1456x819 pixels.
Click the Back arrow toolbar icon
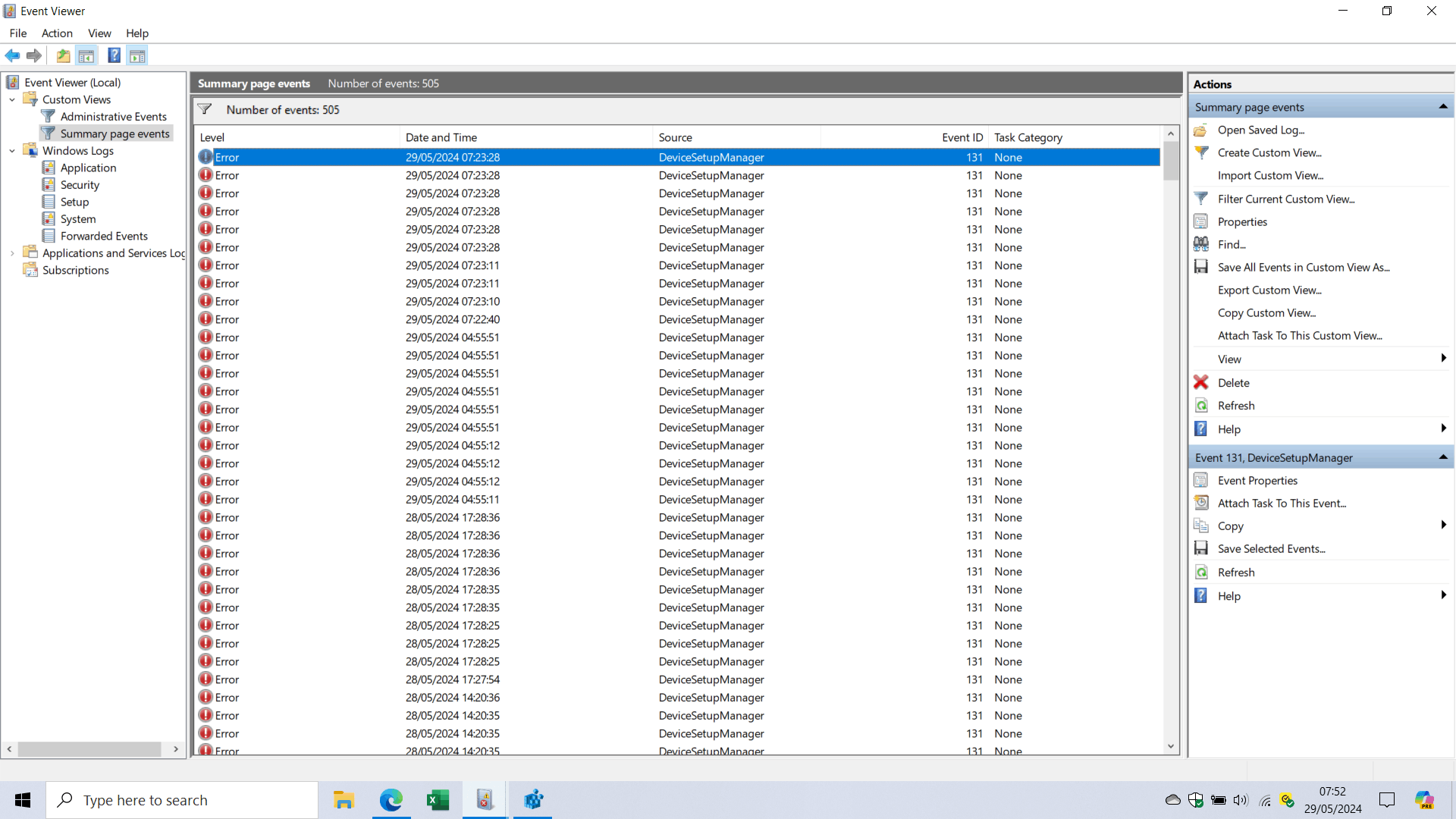(x=12, y=55)
